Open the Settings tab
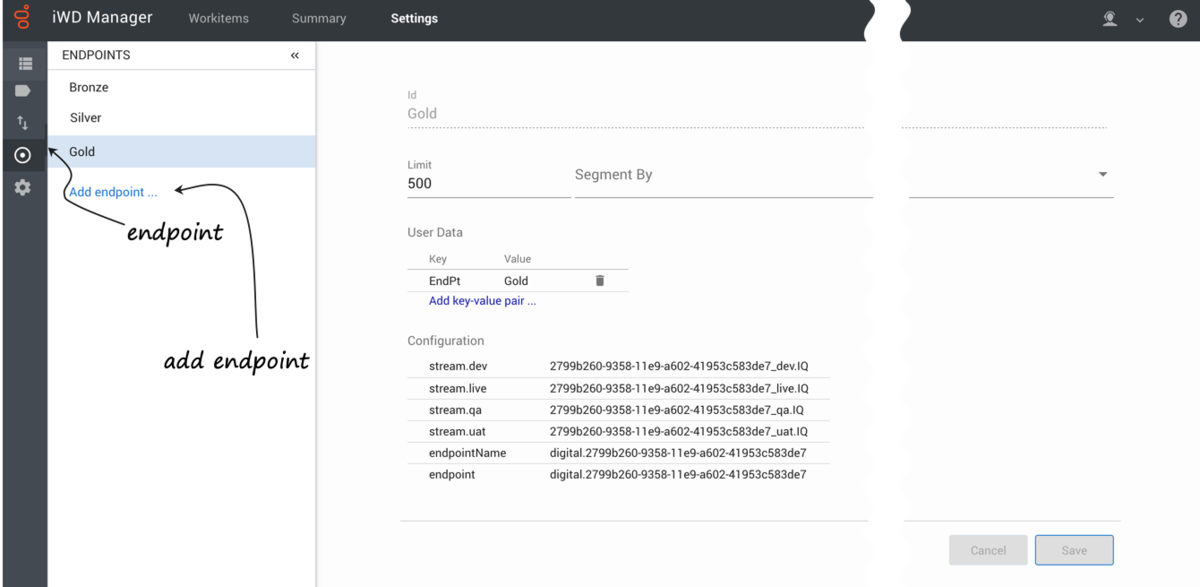Viewport: 1200px width, 587px height. (x=414, y=19)
